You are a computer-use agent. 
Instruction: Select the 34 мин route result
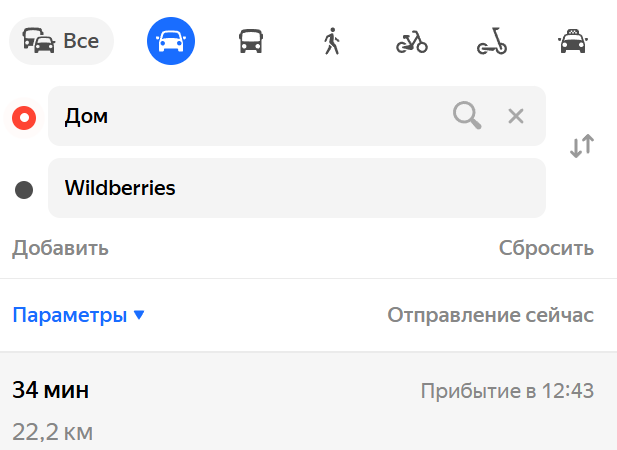tap(51, 390)
